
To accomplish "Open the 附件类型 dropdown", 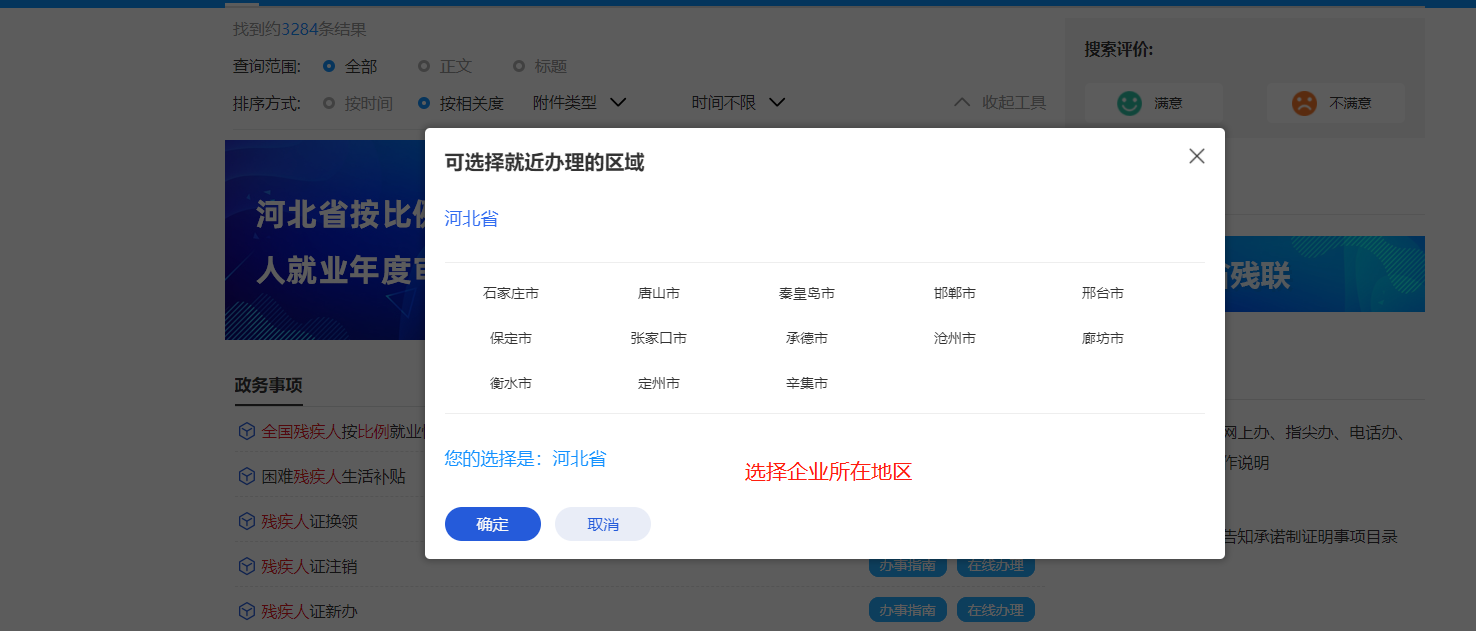I will [579, 102].
